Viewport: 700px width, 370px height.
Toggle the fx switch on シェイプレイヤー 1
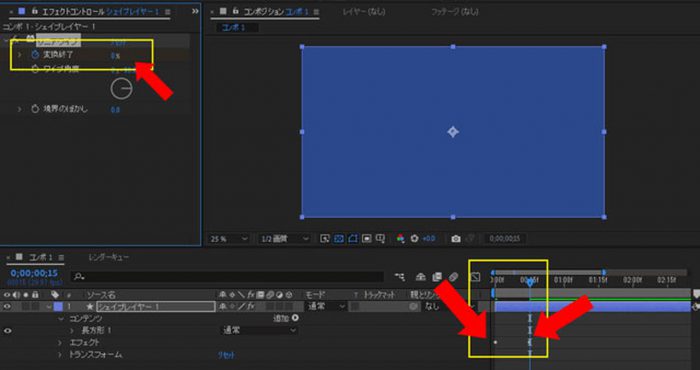point(250,307)
